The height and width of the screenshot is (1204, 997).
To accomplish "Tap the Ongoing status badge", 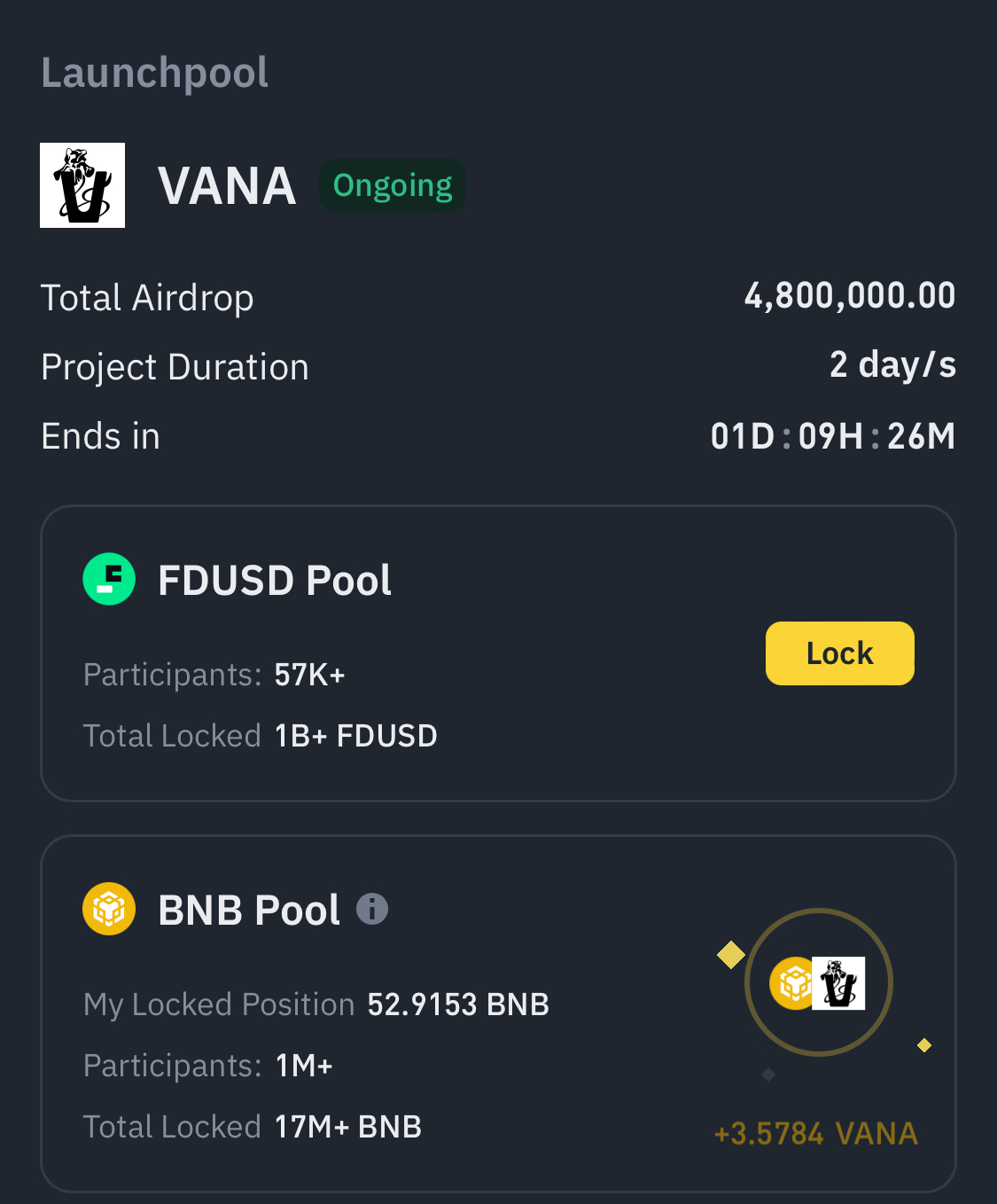I will point(393,185).
